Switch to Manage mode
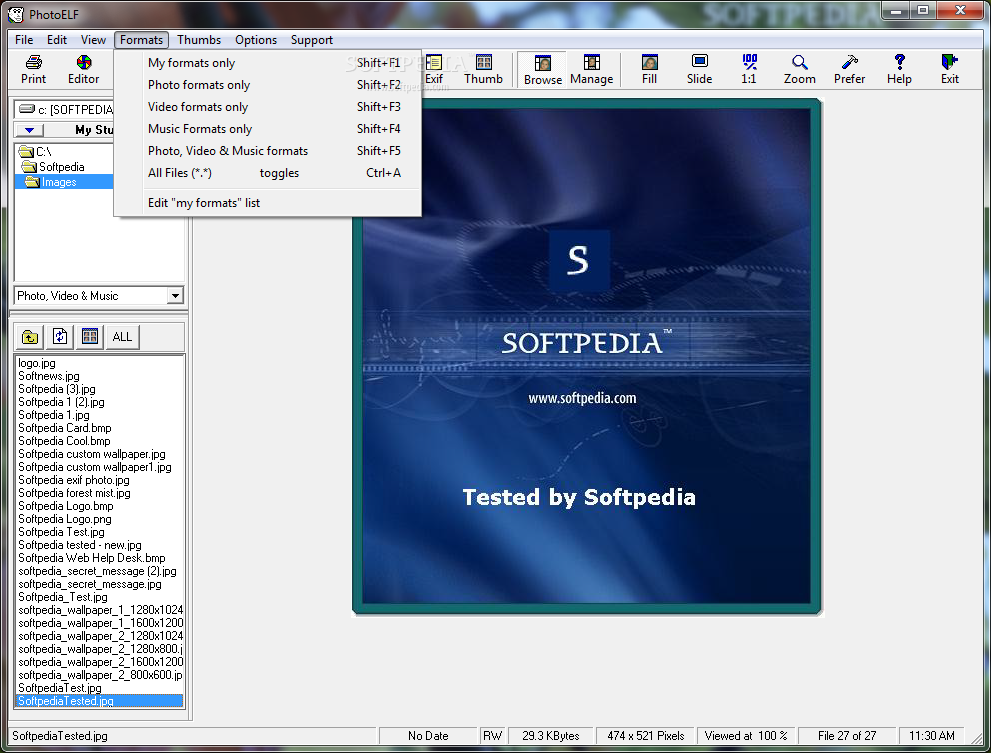 591,69
